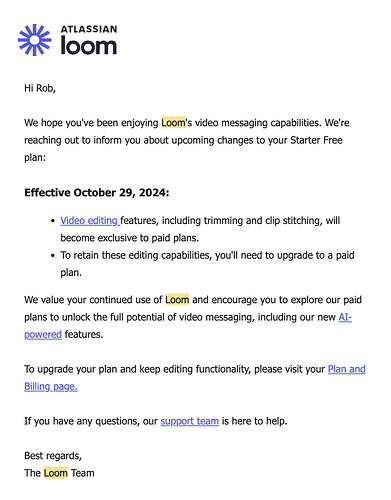Click highlighted Loom after "continued use of"
The image size is (391, 500).
coord(177,300)
